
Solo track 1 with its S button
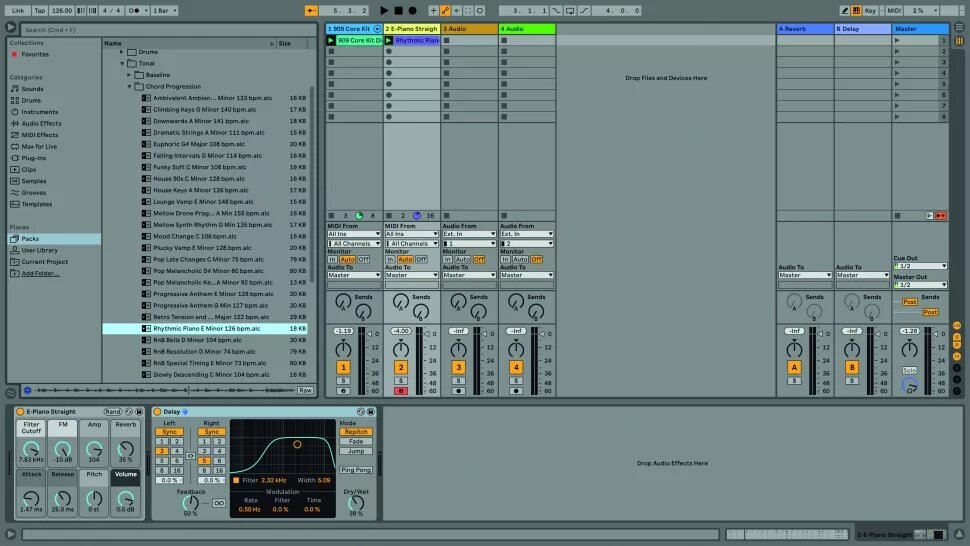tap(343, 380)
